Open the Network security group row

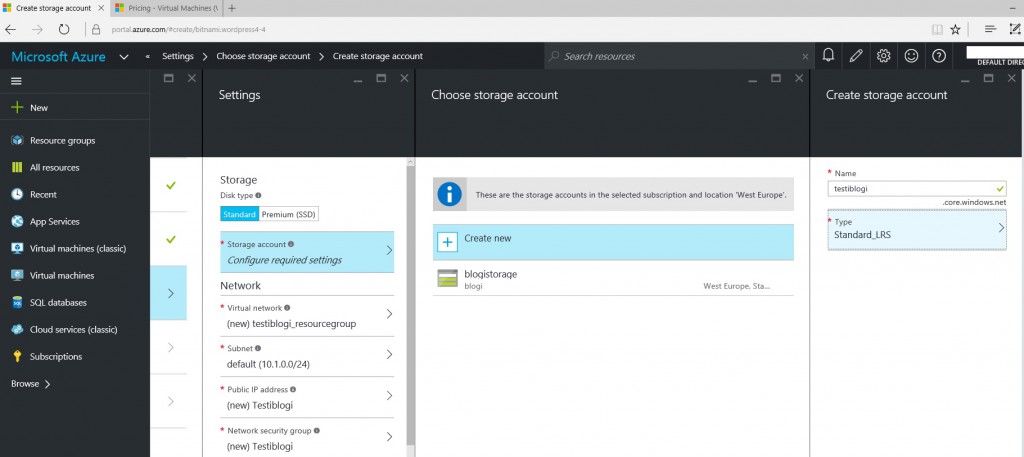307,438
